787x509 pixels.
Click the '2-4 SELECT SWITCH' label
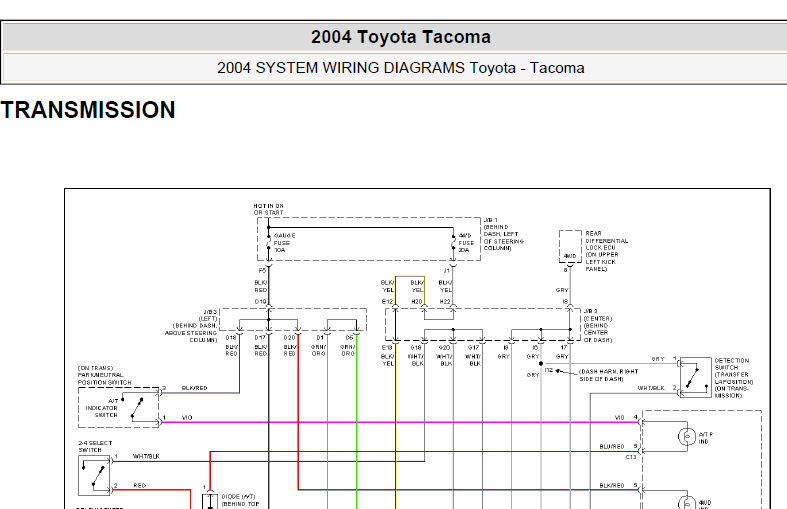point(95,446)
